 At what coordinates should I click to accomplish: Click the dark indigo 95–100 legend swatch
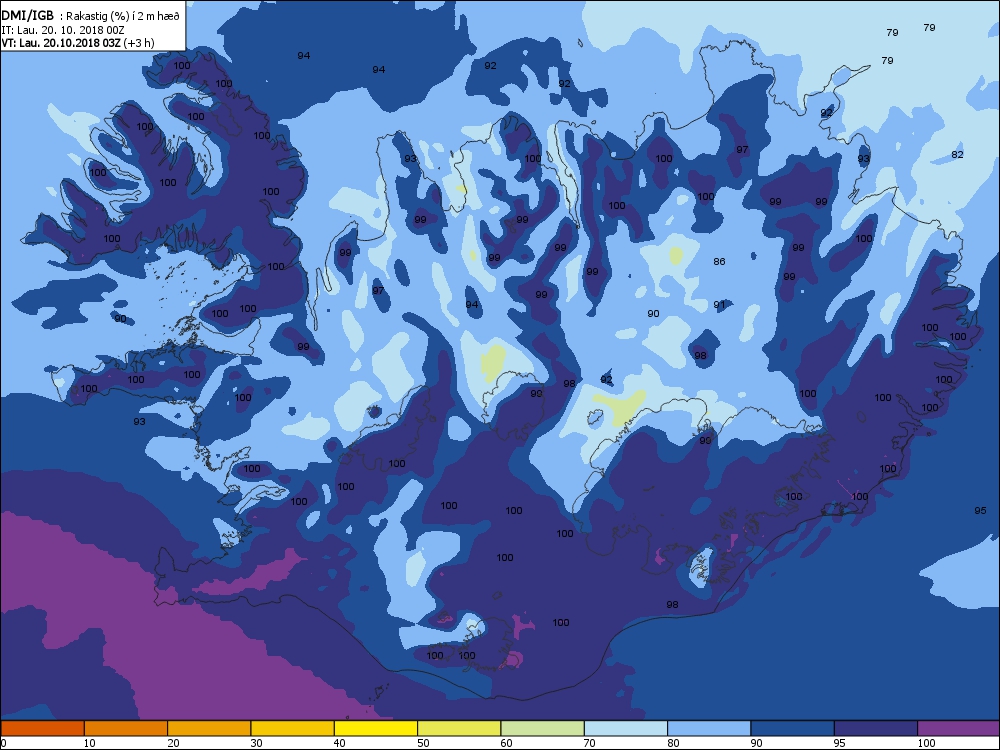(x=876, y=728)
